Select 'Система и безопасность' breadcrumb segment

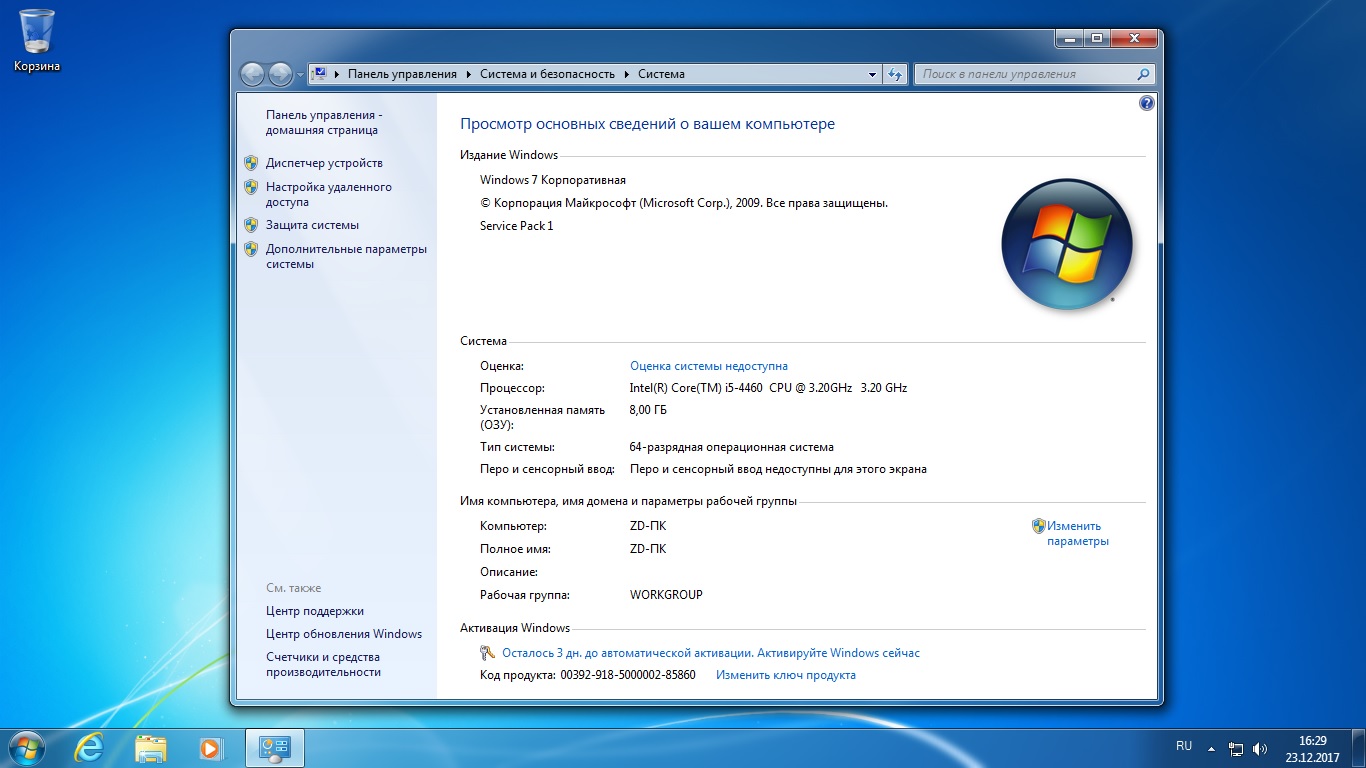coord(547,74)
